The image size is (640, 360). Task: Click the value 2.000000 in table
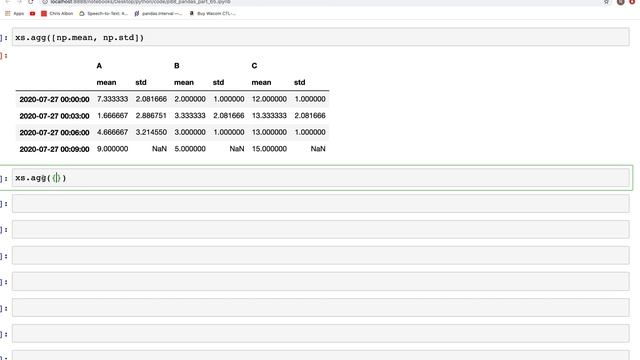pos(190,99)
